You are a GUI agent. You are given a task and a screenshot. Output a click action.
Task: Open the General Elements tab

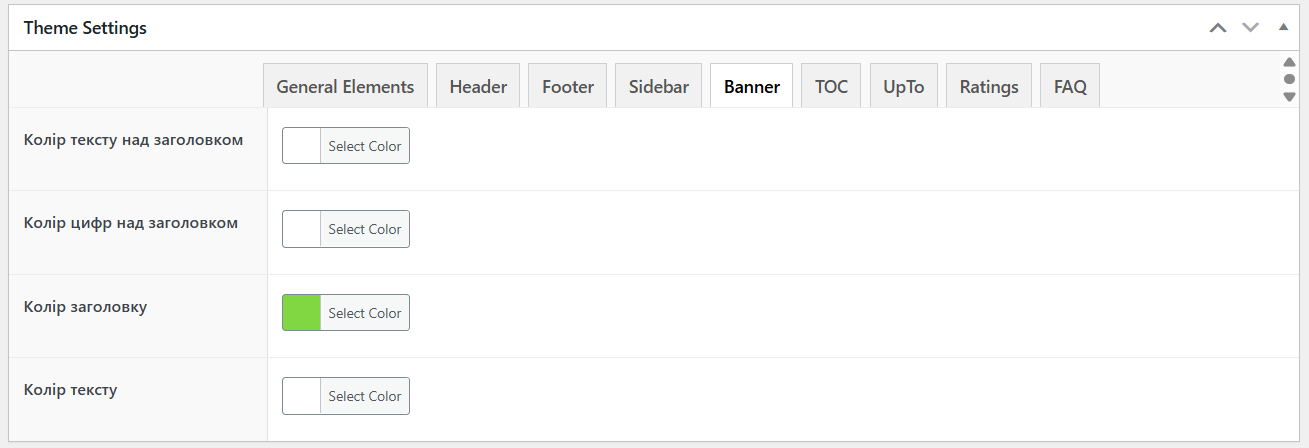[x=345, y=87]
